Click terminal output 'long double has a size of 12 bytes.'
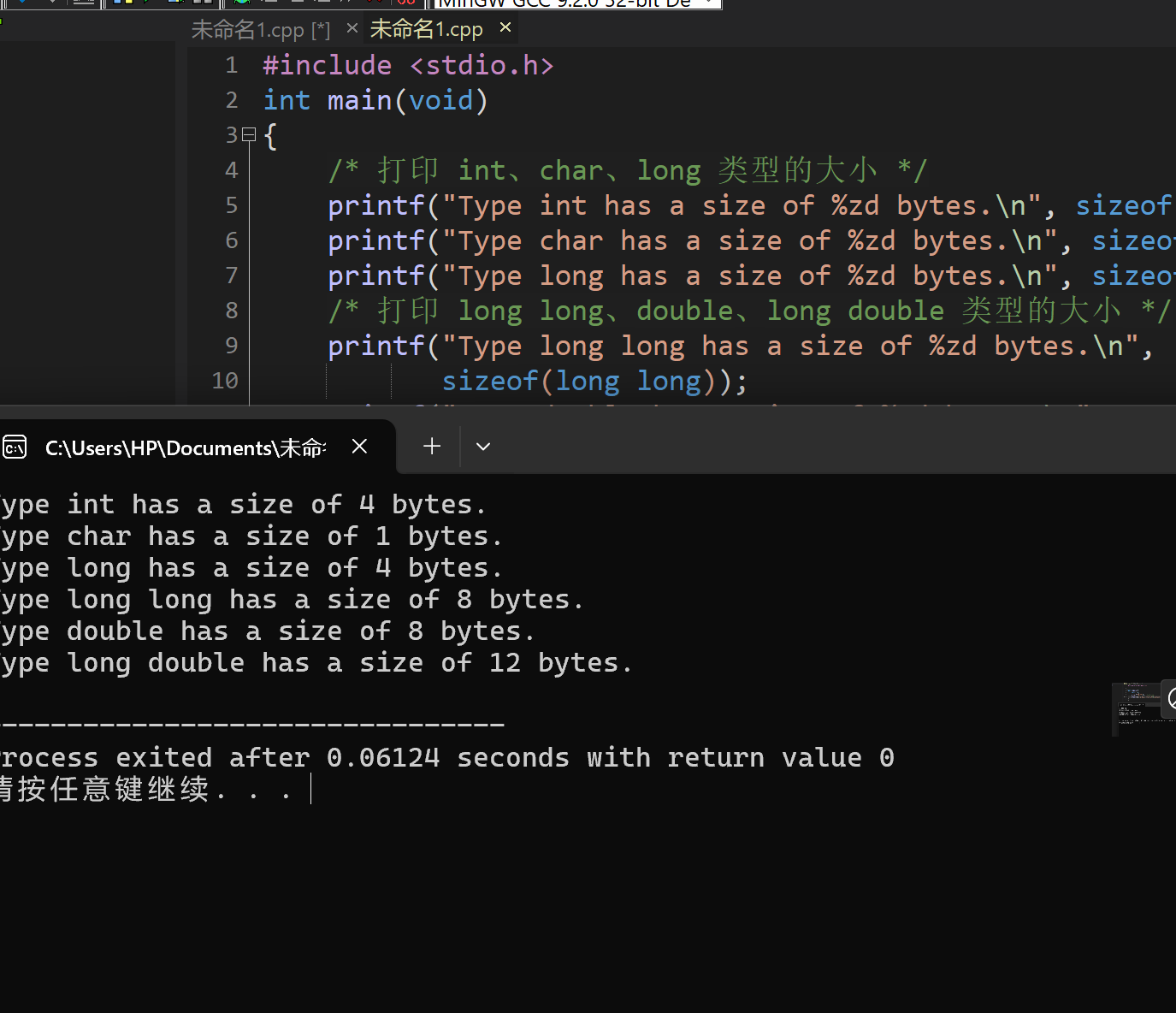Image resolution: width=1176 pixels, height=1013 pixels. coord(349,663)
